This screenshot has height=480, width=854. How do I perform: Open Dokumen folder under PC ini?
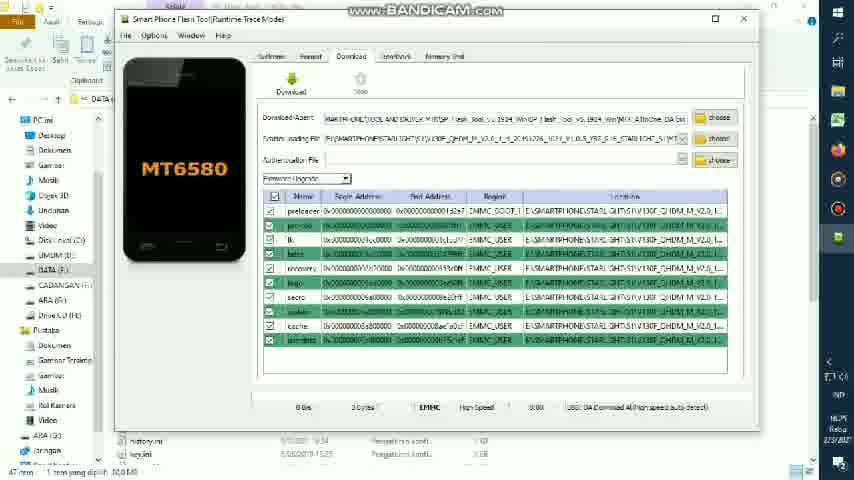(54, 150)
